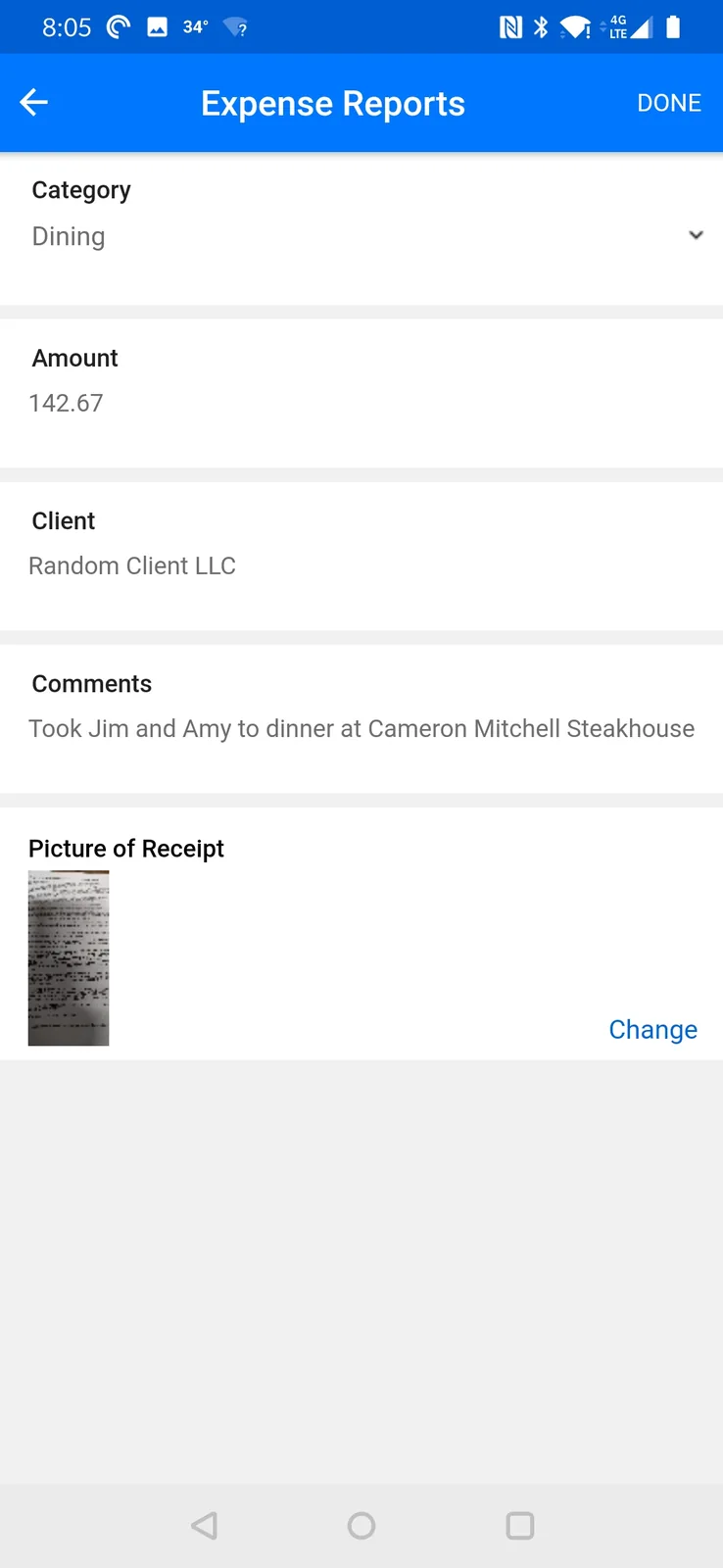Tap the Comments field about the steakhouse dinner
The width and height of the screenshot is (723, 1568).
pos(361,728)
